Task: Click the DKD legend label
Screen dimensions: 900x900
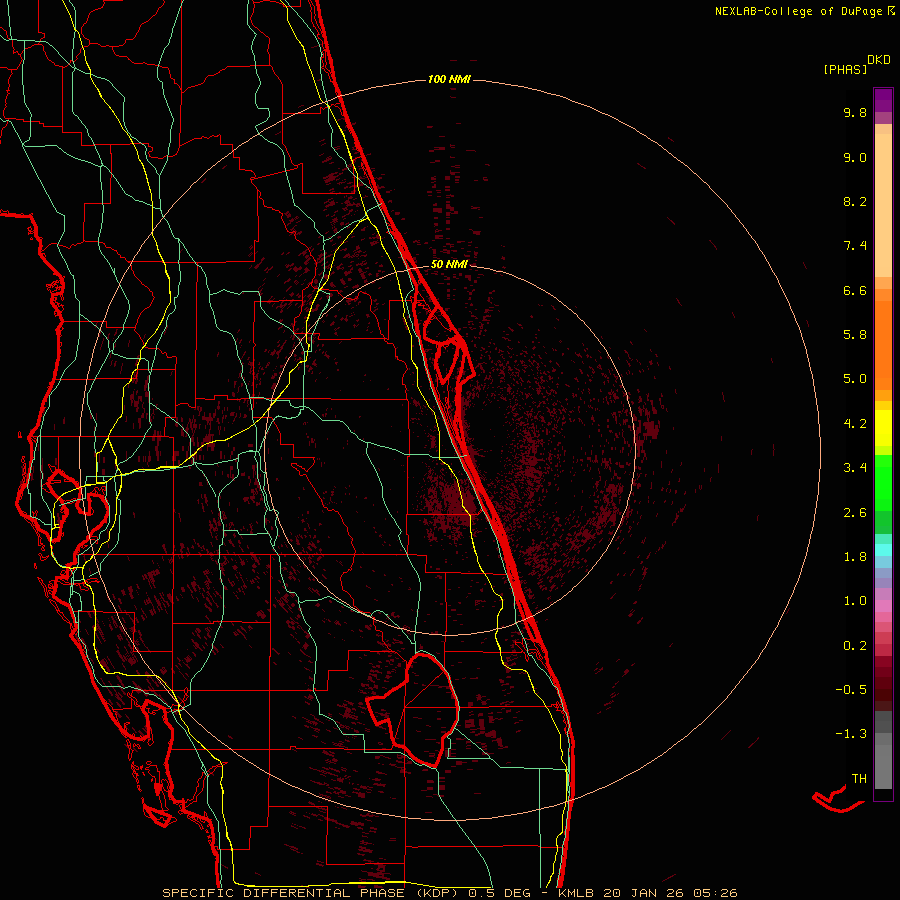Action: [879, 59]
